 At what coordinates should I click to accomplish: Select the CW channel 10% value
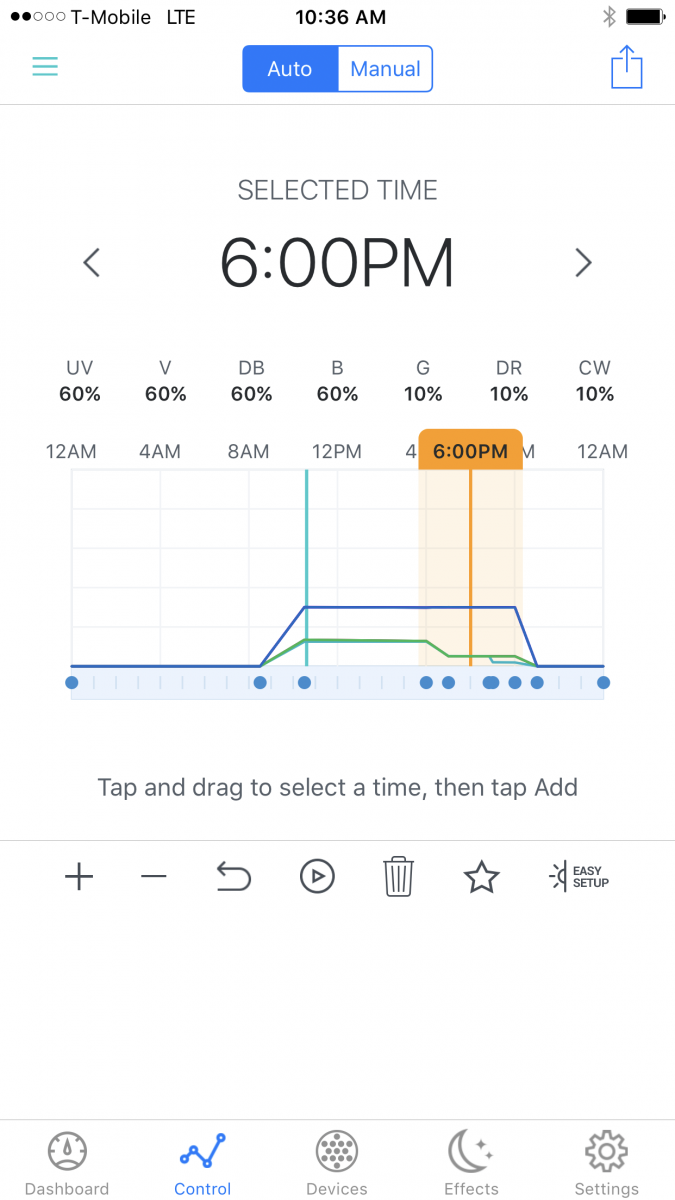tap(595, 394)
